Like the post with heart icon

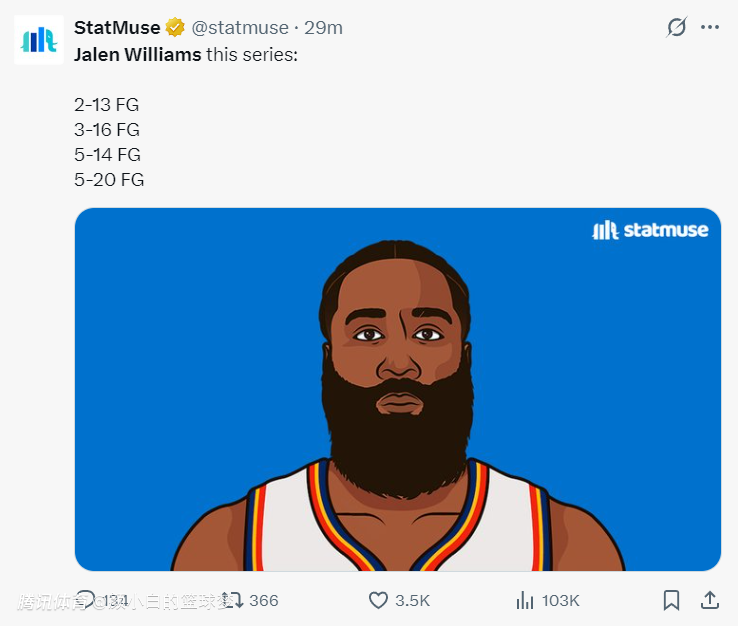click(x=378, y=600)
